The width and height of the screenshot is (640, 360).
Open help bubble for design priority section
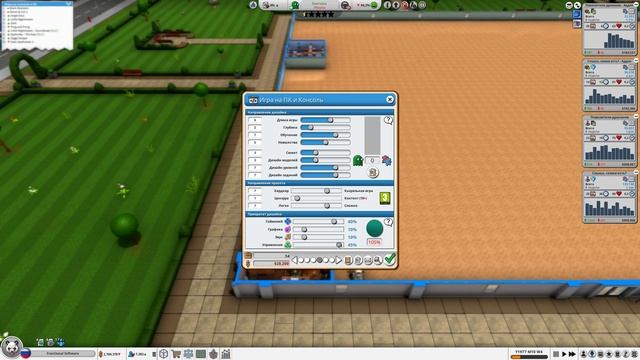pyautogui.click(x=389, y=222)
